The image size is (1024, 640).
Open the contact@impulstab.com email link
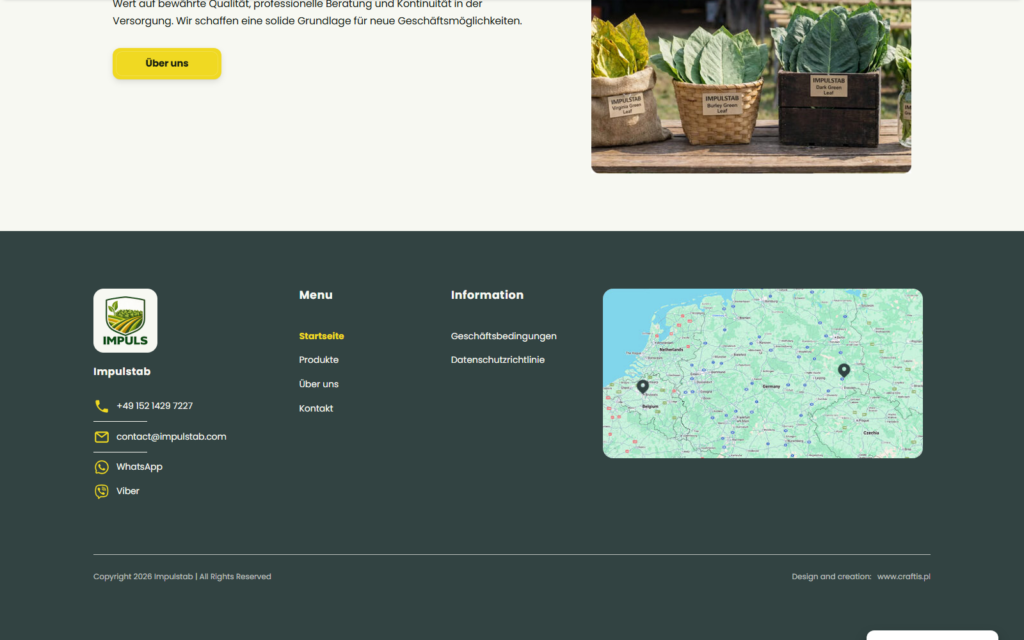tap(171, 436)
